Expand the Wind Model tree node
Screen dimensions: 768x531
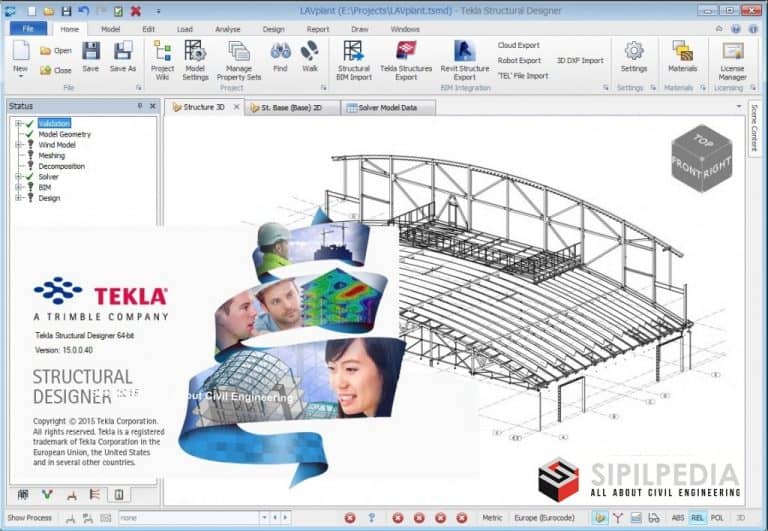coord(18,145)
